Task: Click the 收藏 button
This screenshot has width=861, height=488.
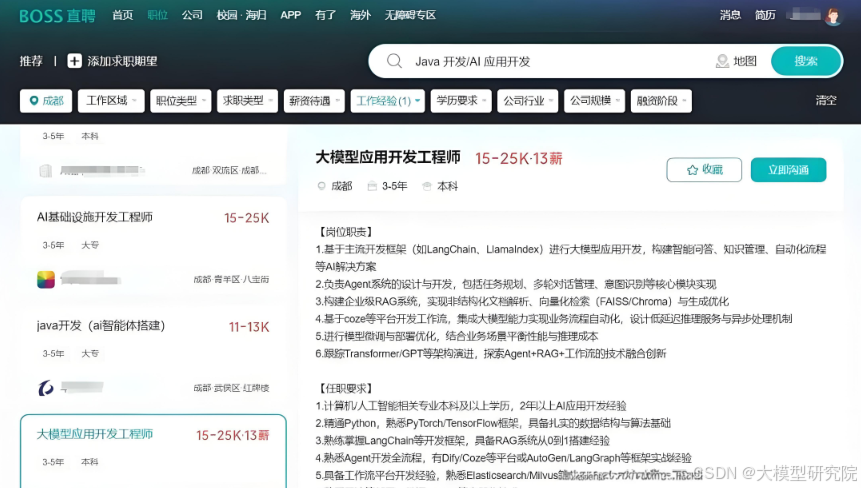Action: 704,170
